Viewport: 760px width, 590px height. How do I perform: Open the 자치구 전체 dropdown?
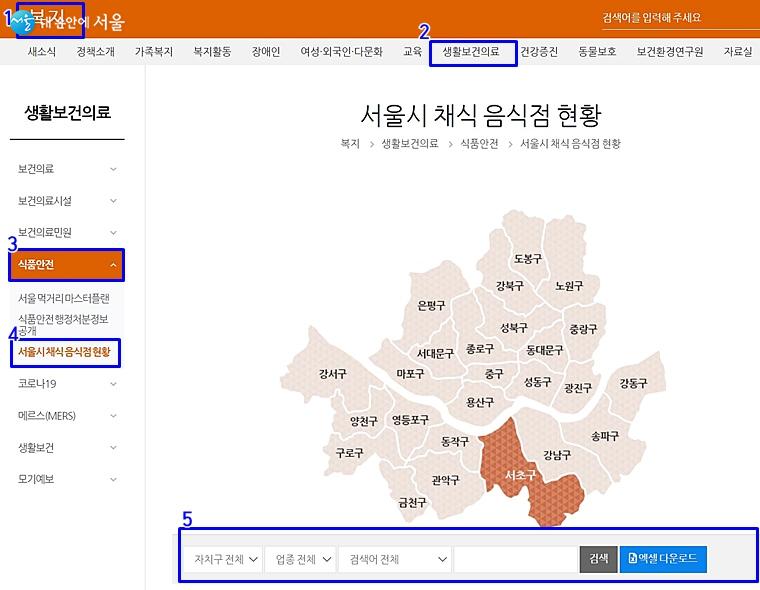(x=222, y=559)
